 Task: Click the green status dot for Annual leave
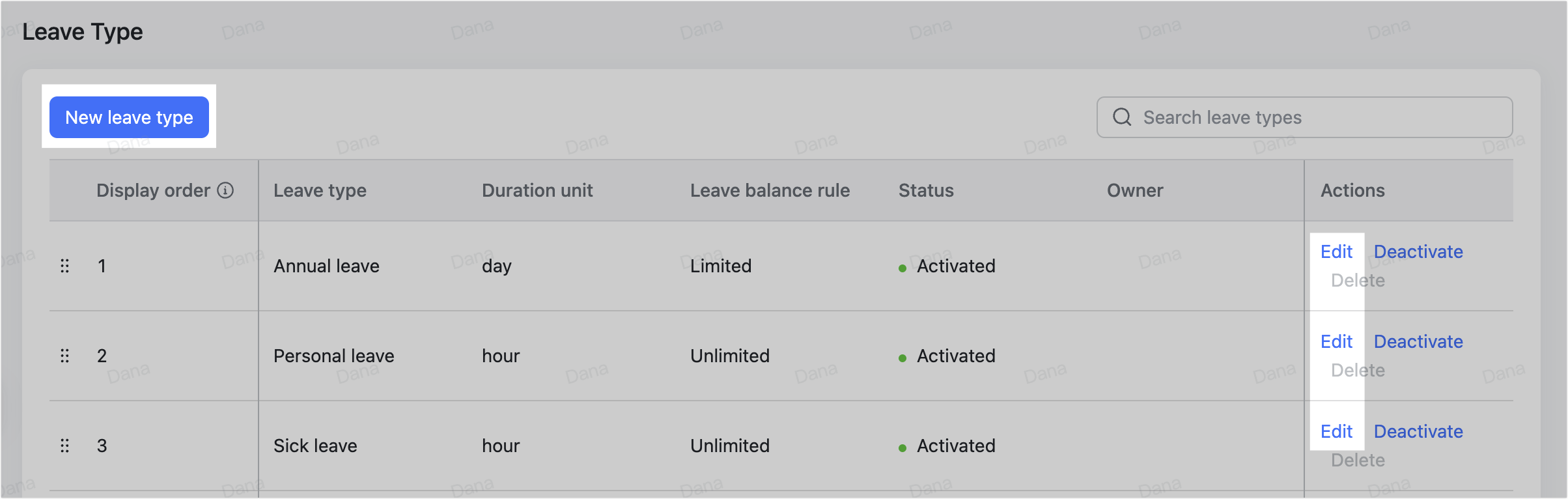click(x=902, y=267)
